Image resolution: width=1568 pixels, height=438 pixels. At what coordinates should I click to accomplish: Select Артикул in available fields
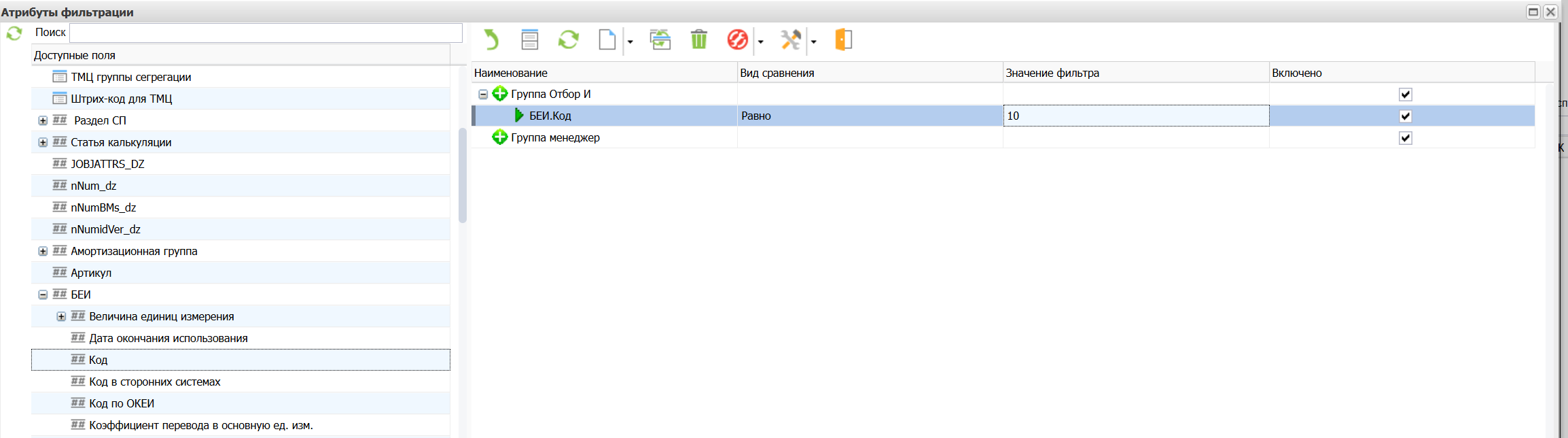pos(91,273)
